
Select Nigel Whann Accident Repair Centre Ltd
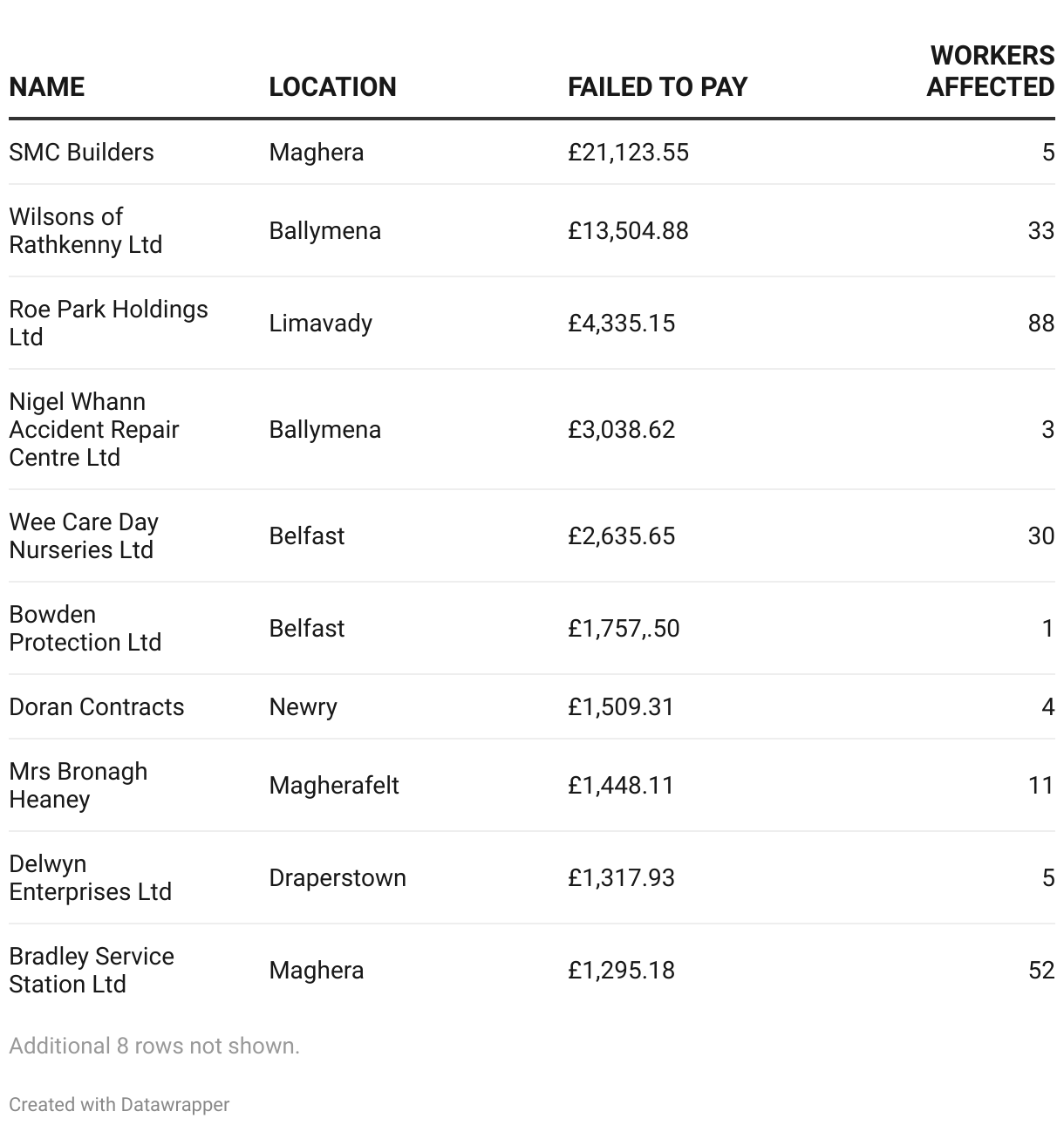pyautogui.click(x=93, y=430)
